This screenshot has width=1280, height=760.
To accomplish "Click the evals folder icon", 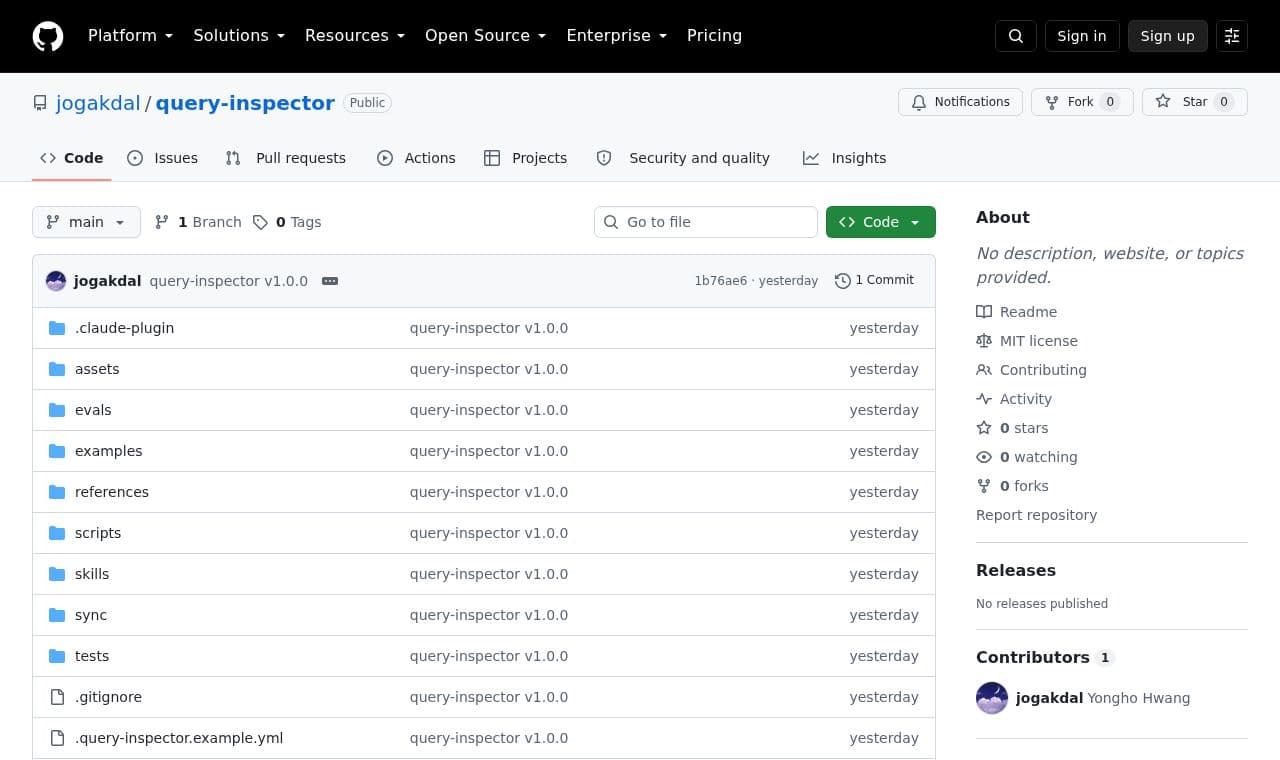I will [x=57, y=410].
